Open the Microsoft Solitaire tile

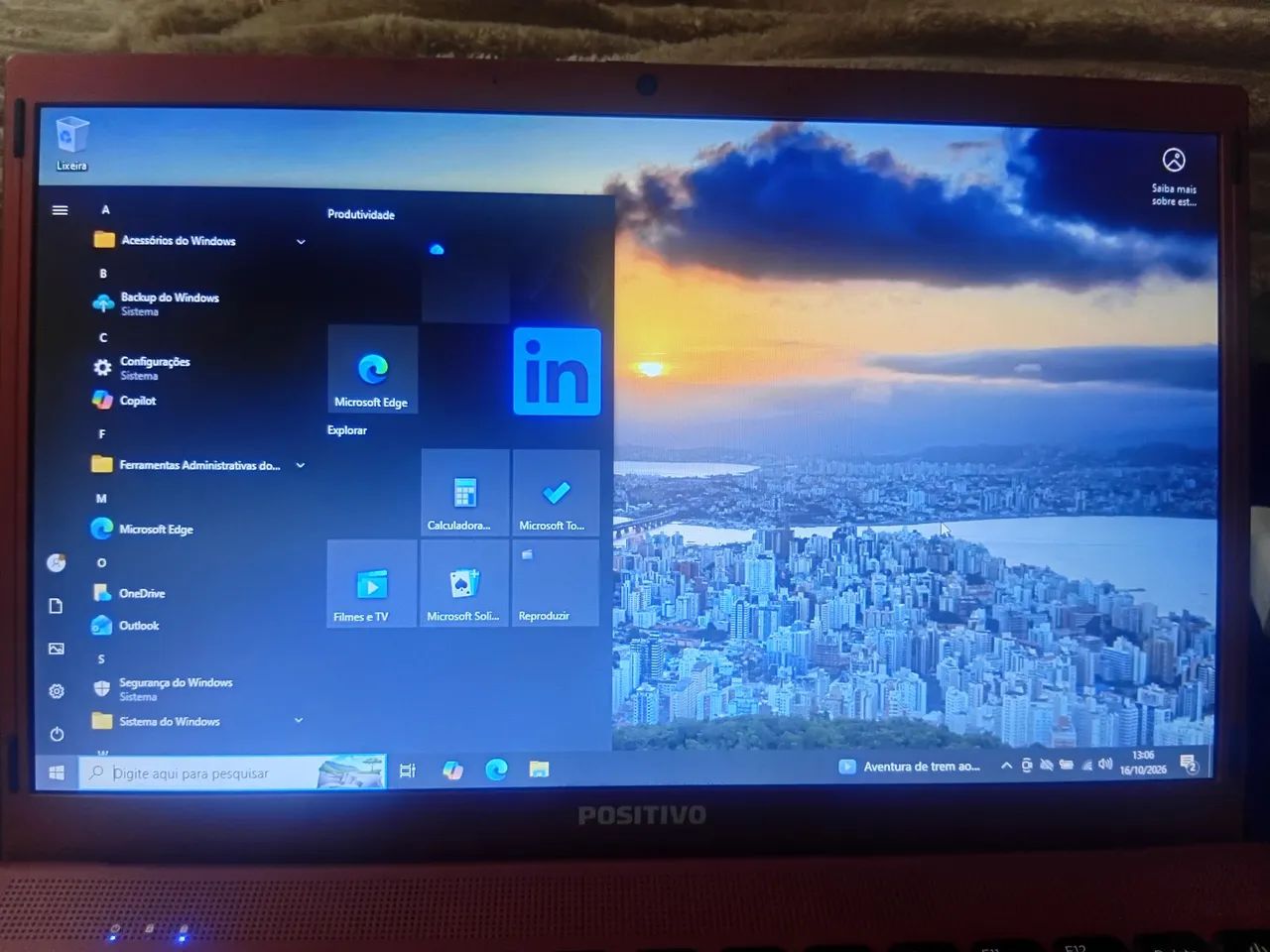(464, 584)
